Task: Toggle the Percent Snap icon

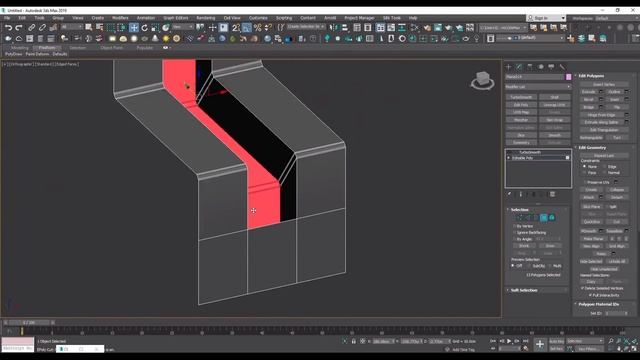Action: coord(258,28)
